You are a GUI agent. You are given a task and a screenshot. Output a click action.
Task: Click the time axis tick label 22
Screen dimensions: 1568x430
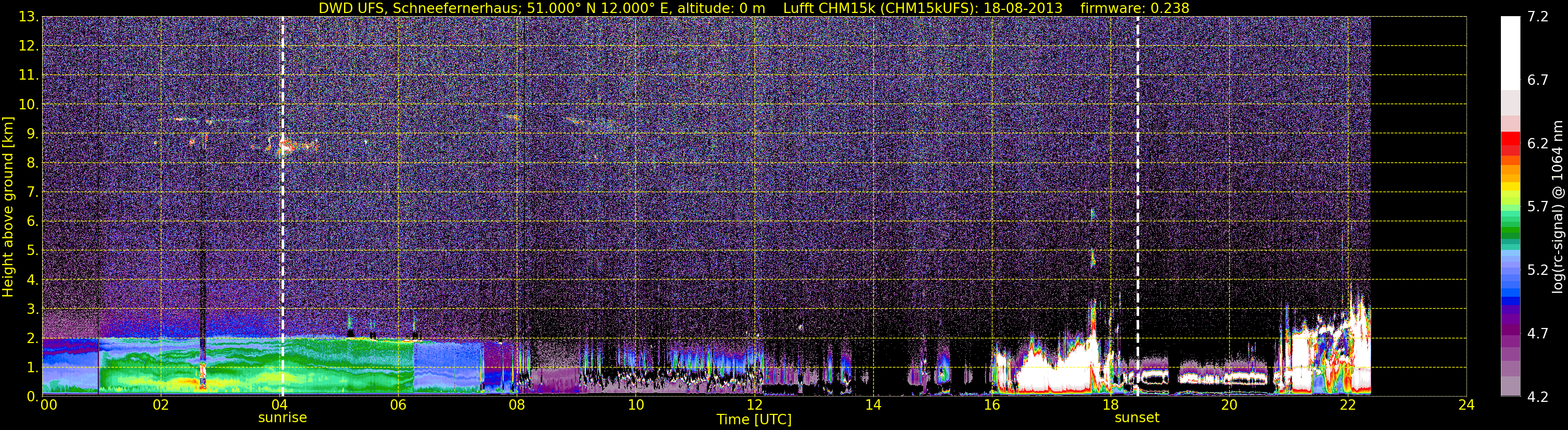click(1348, 405)
